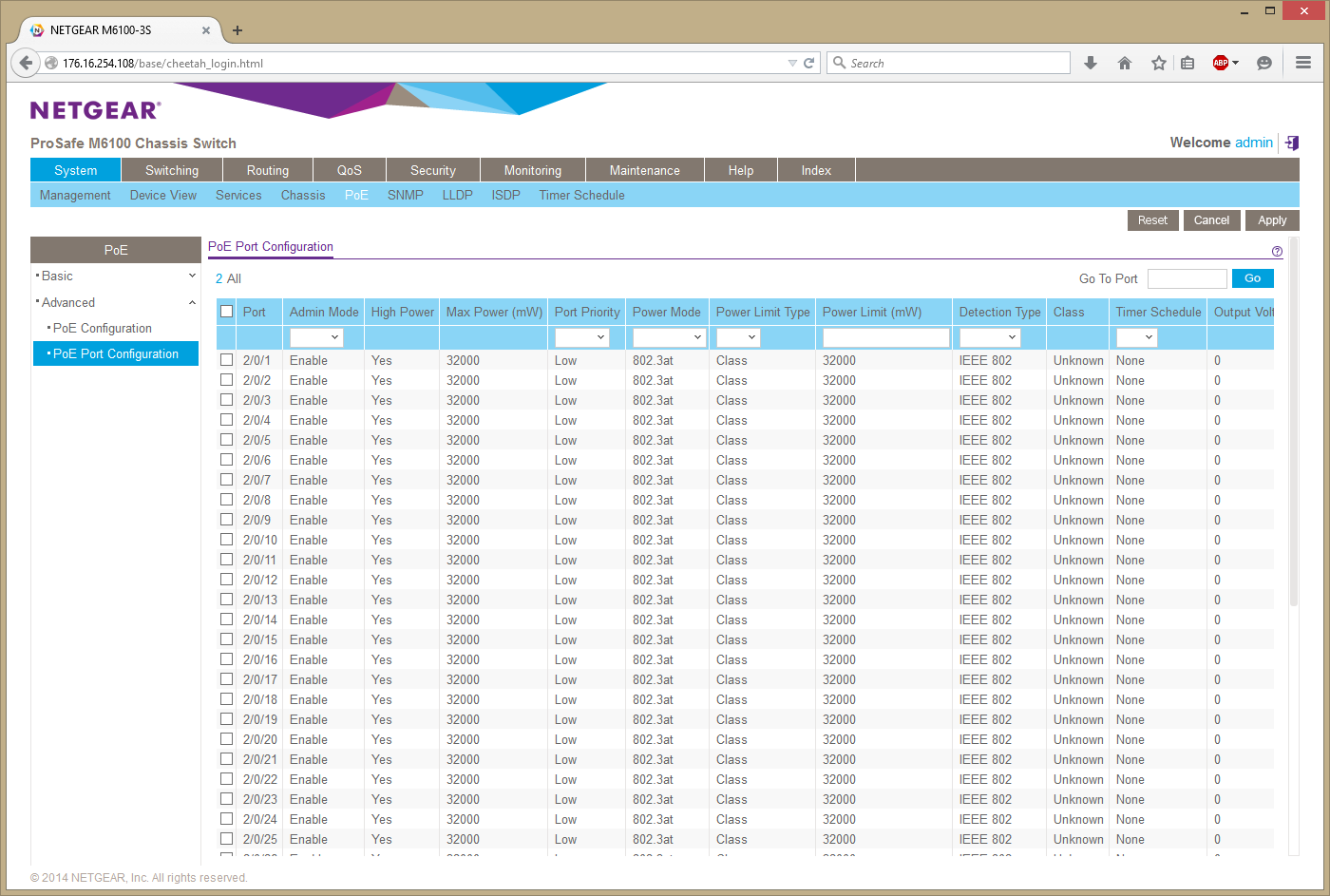Viewport: 1330px width, 896px height.
Task: Open the QoS main tab
Action: pos(350,170)
